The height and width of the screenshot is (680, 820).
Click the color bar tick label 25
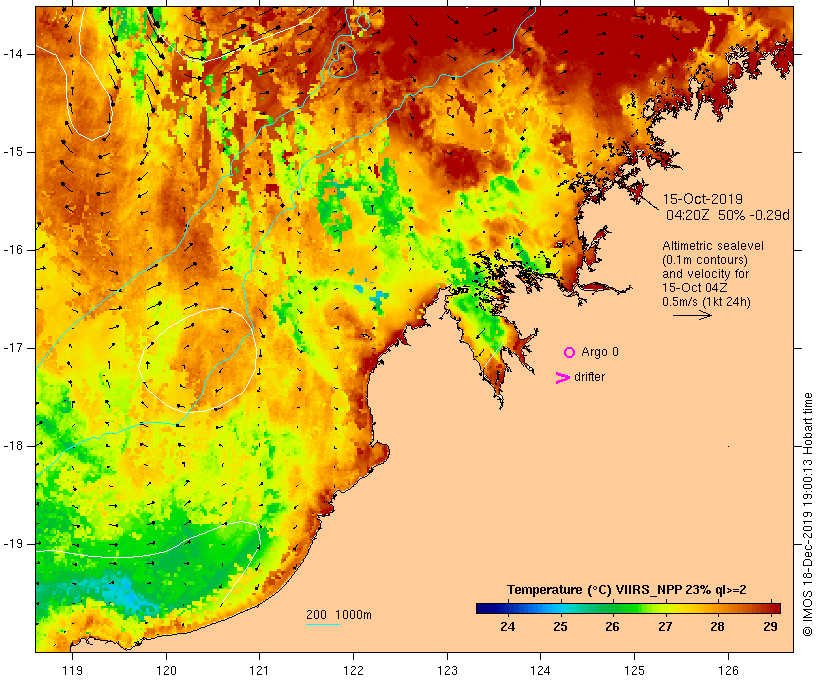click(560, 627)
